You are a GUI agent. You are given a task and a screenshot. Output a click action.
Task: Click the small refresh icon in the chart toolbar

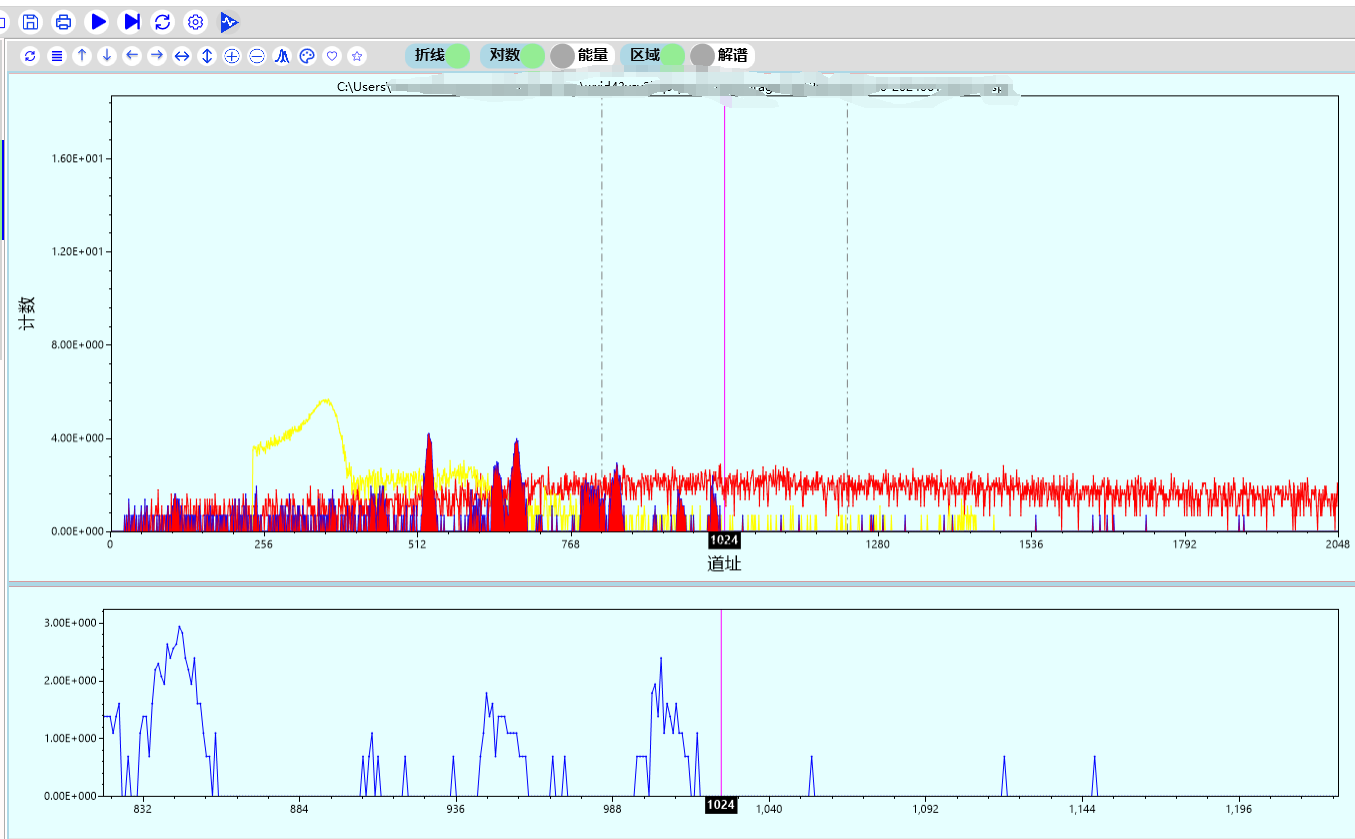[30, 56]
